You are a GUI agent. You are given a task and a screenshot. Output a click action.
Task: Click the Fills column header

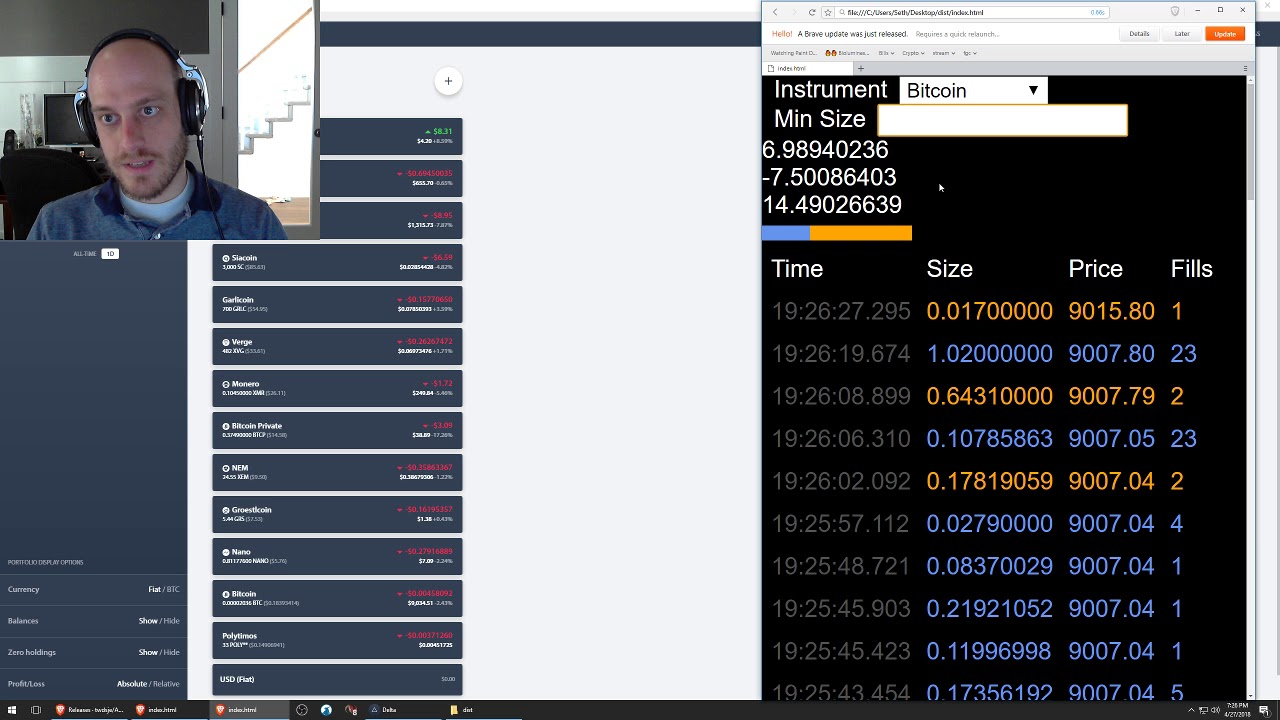(1191, 269)
